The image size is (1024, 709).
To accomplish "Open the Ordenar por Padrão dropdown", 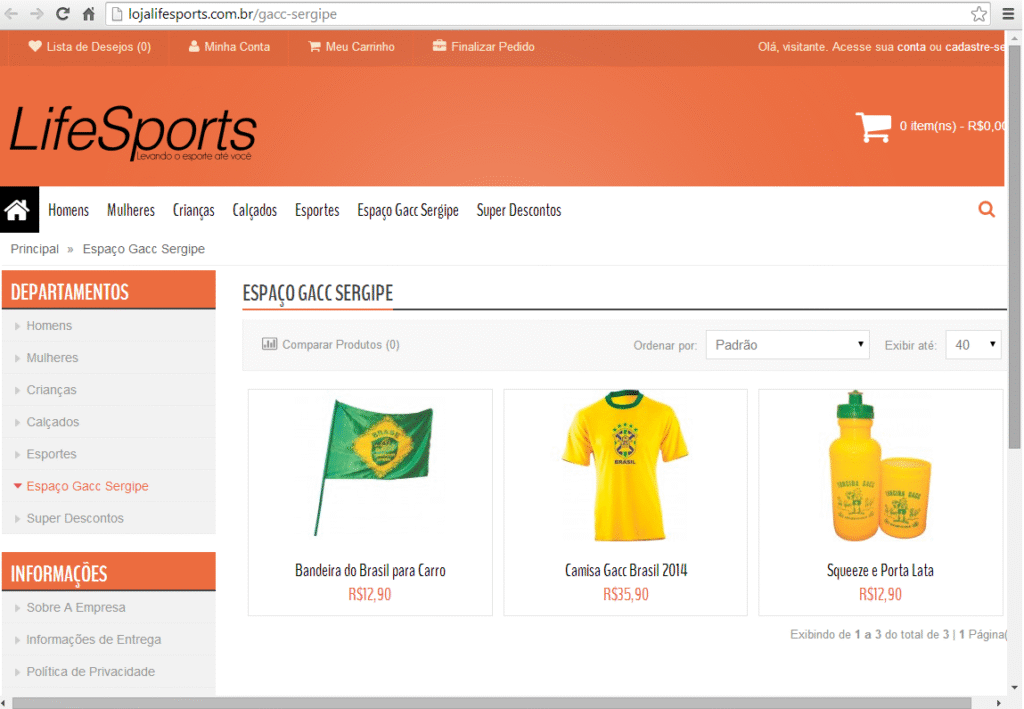I will pos(787,345).
